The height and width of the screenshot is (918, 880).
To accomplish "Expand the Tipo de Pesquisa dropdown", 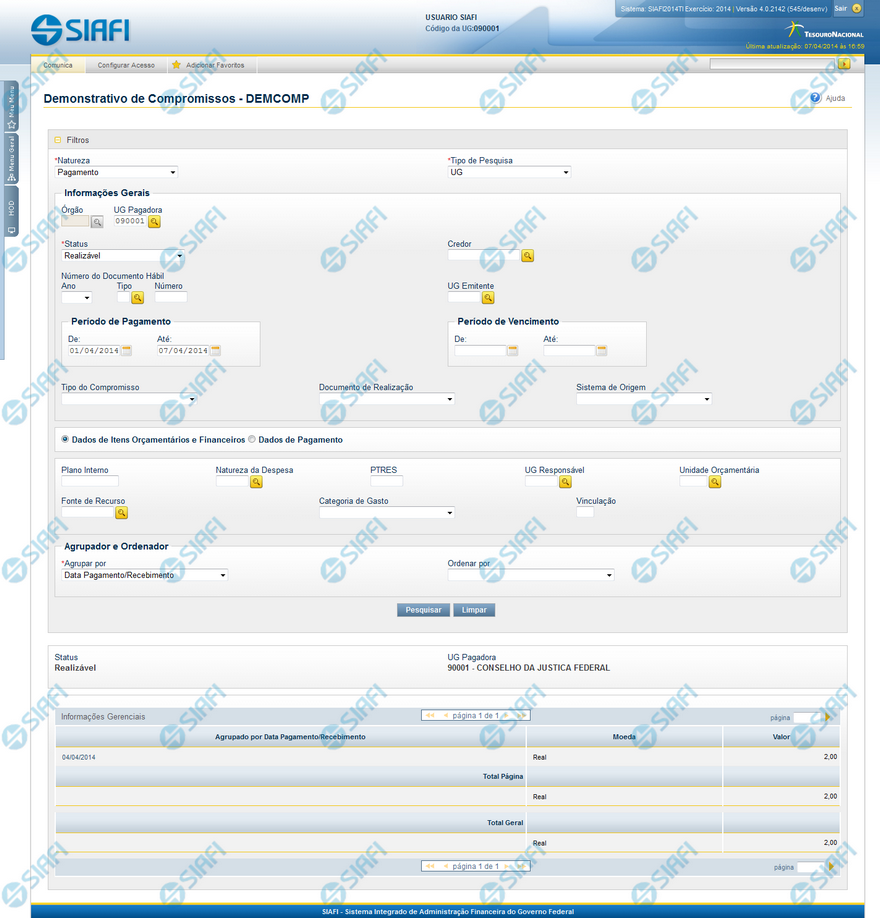I will pyautogui.click(x=509, y=172).
